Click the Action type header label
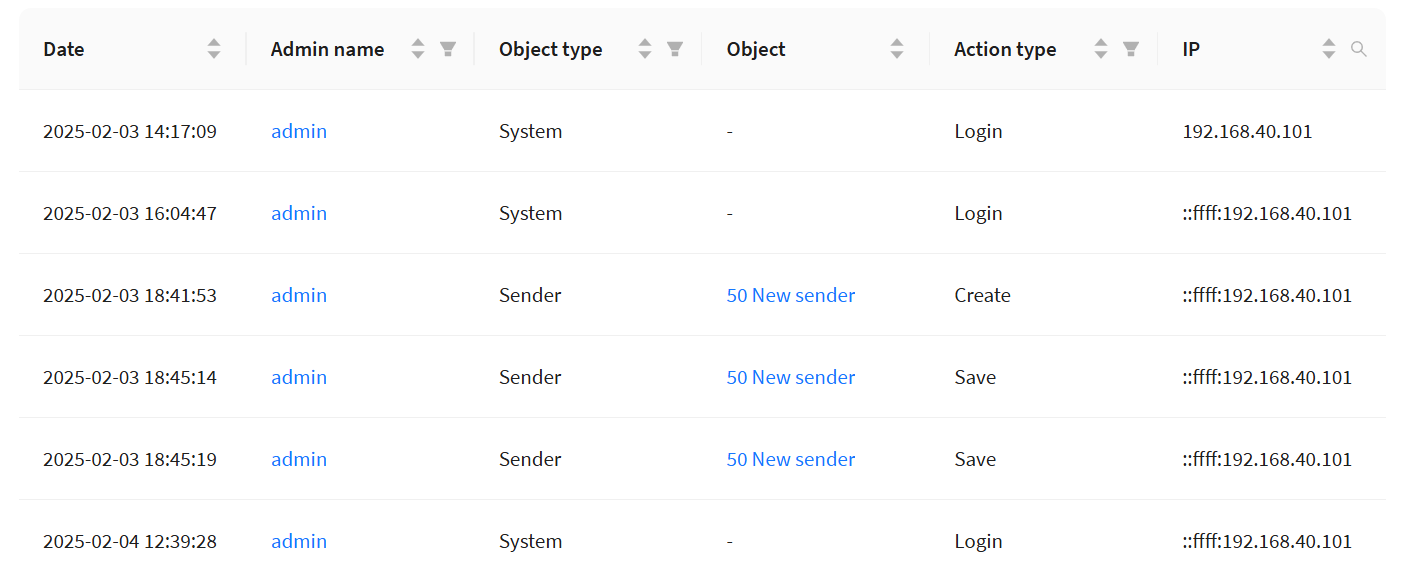This screenshot has height=581, width=1406. pyautogui.click(x=1005, y=49)
